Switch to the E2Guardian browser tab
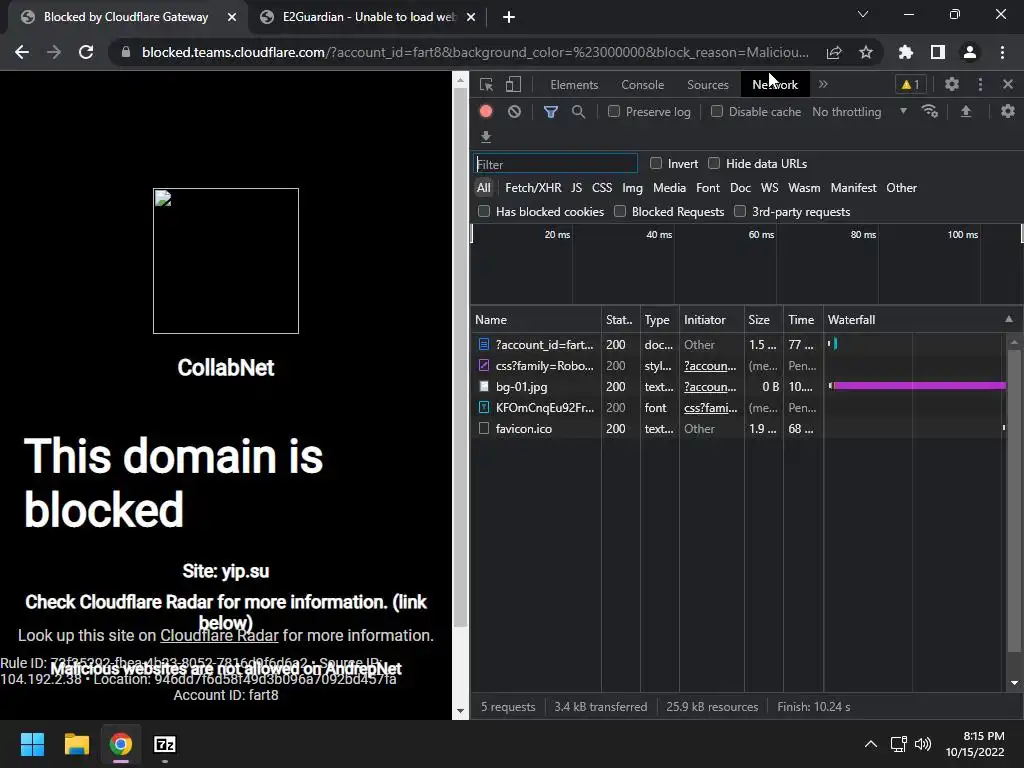The height and width of the screenshot is (768, 1024). [x=369, y=17]
